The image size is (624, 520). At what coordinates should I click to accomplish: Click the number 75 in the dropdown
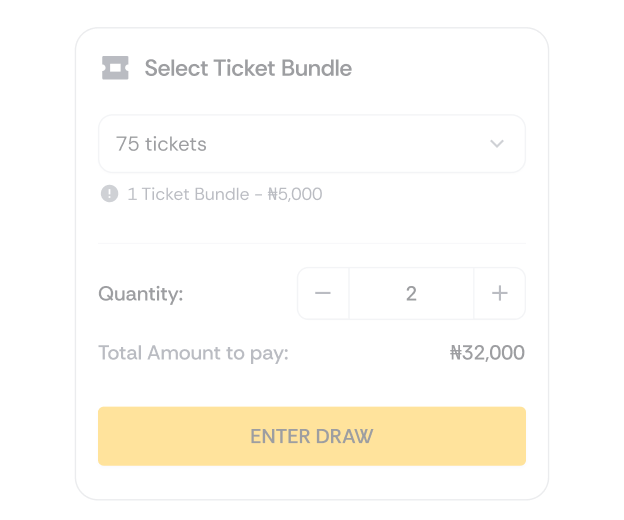127,144
